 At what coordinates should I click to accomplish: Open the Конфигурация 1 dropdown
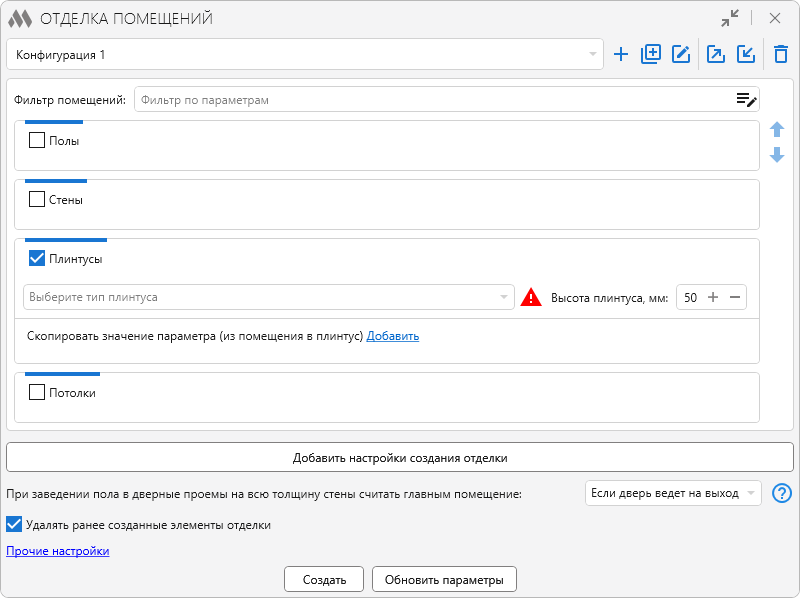tap(304, 54)
